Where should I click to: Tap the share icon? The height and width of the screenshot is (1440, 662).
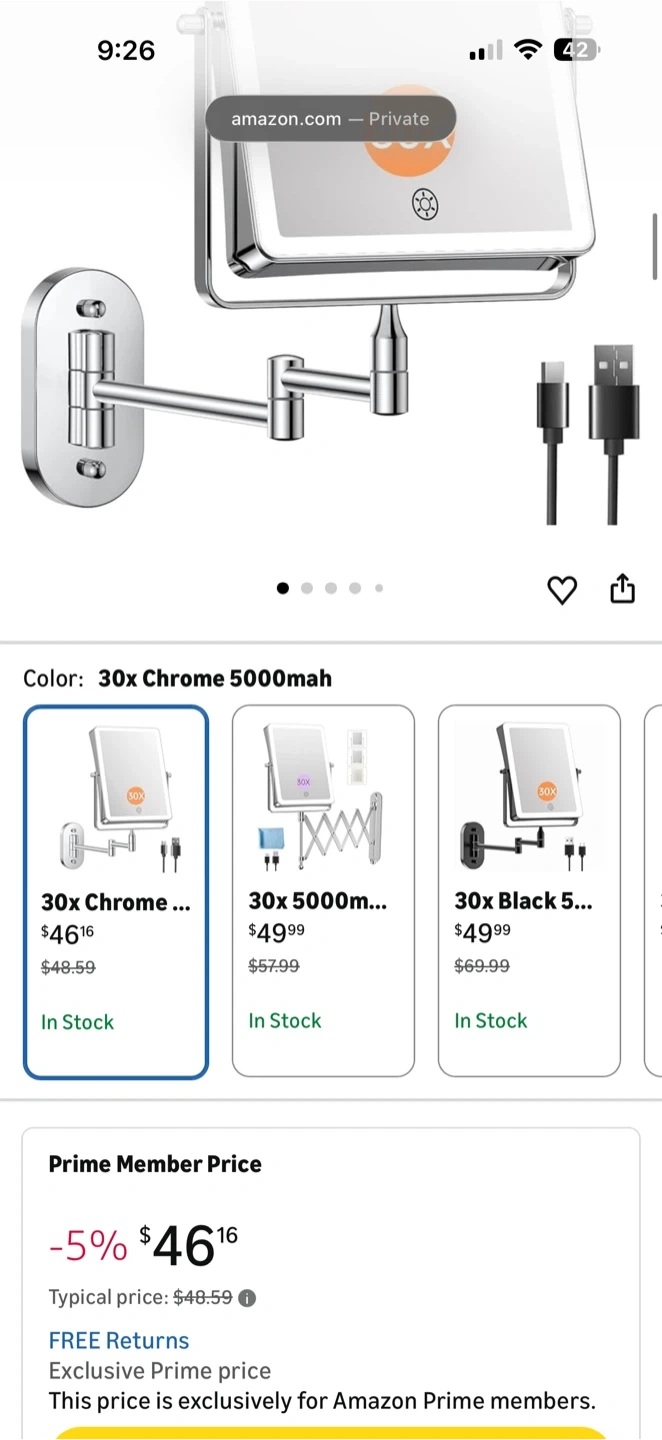(623, 588)
